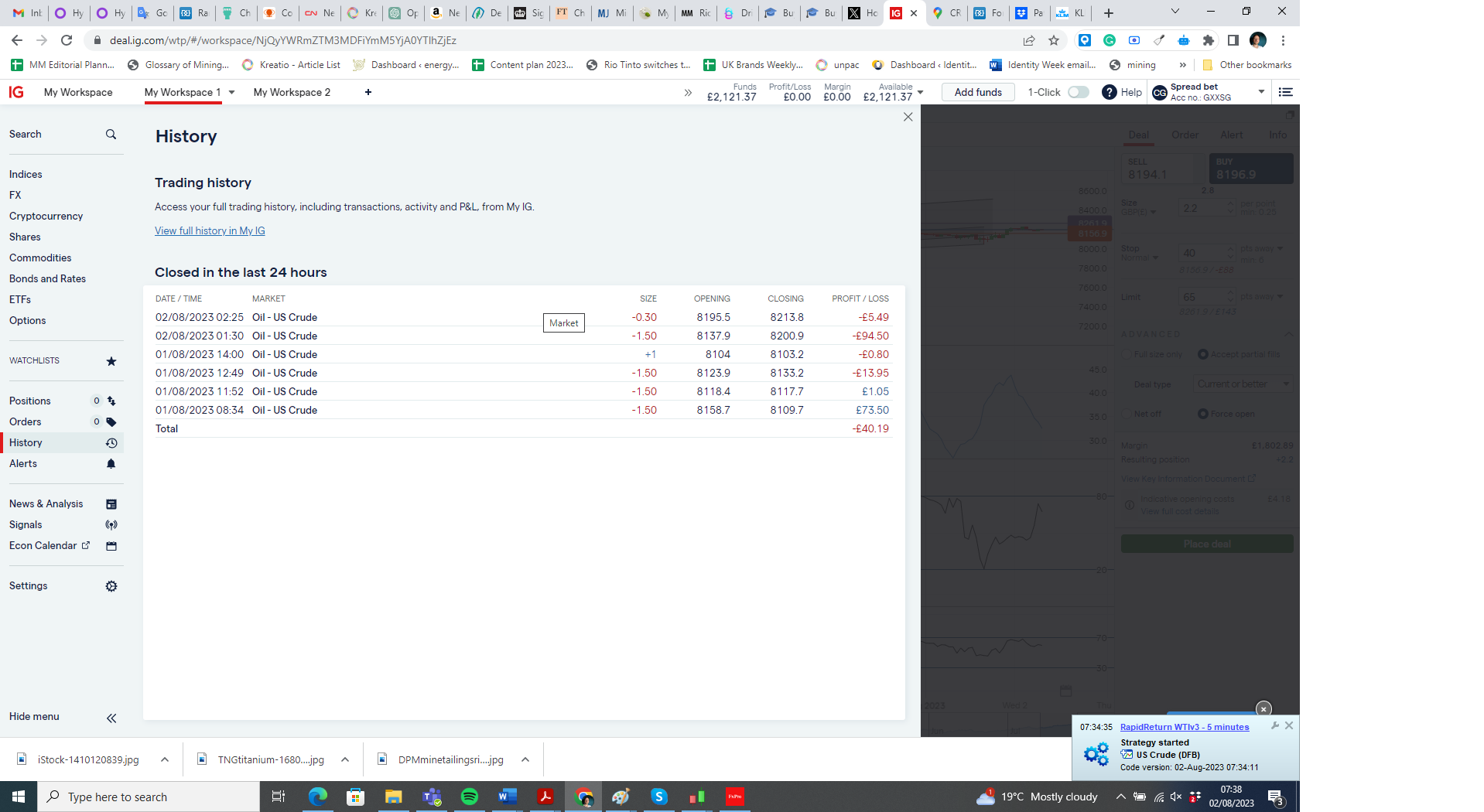Open File Explorer from the taskbar
Viewport: 1484px width, 812px height.
(x=394, y=797)
